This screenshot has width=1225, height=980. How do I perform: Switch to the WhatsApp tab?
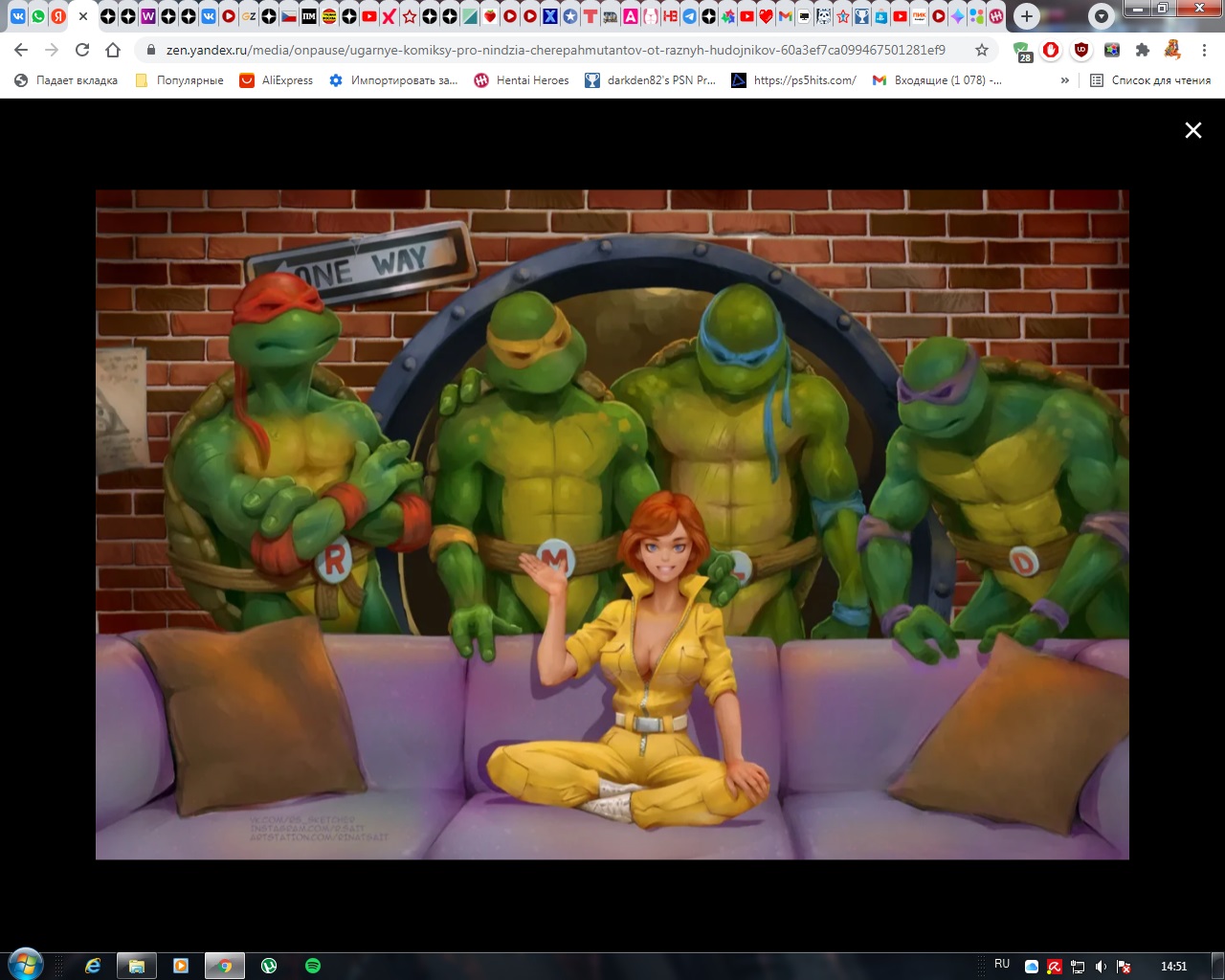(x=38, y=16)
